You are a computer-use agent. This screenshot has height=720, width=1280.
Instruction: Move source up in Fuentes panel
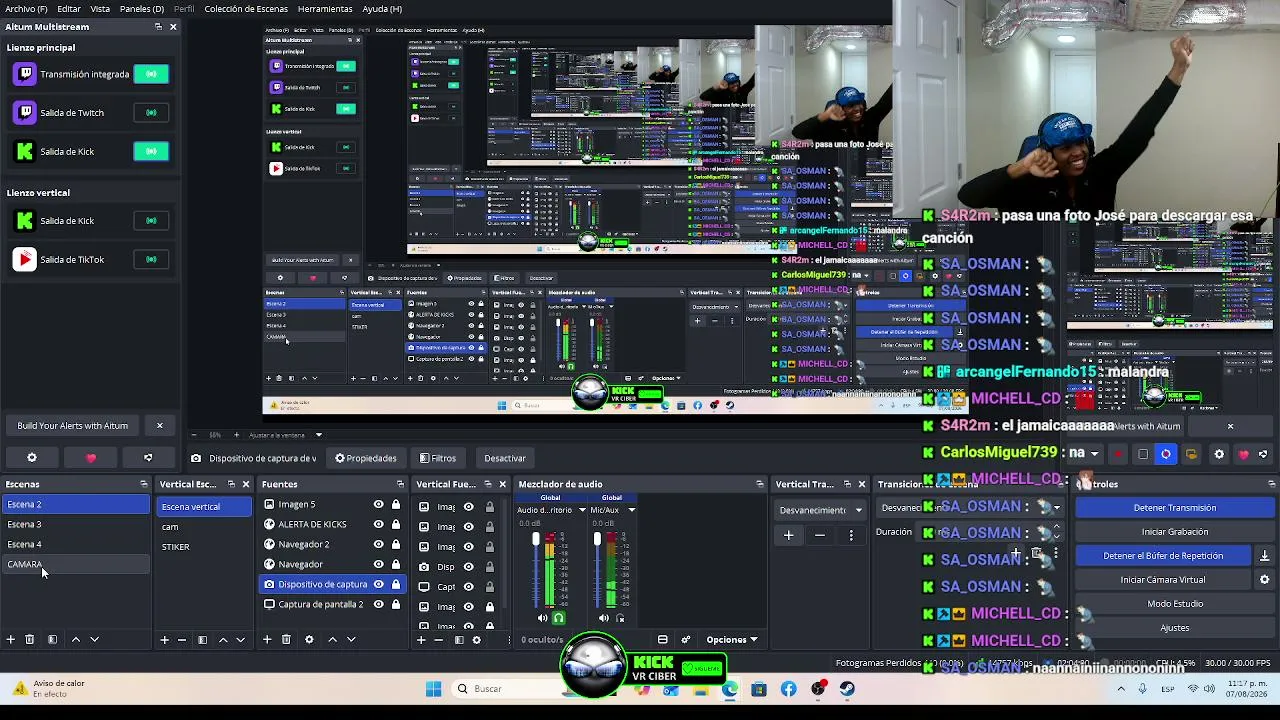[332, 639]
